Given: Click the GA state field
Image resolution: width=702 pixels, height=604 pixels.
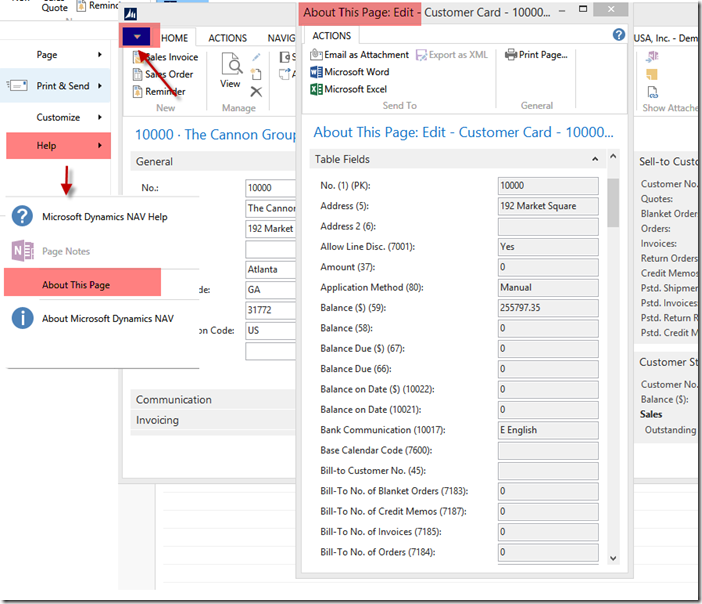Looking at the screenshot, I should point(270,290).
